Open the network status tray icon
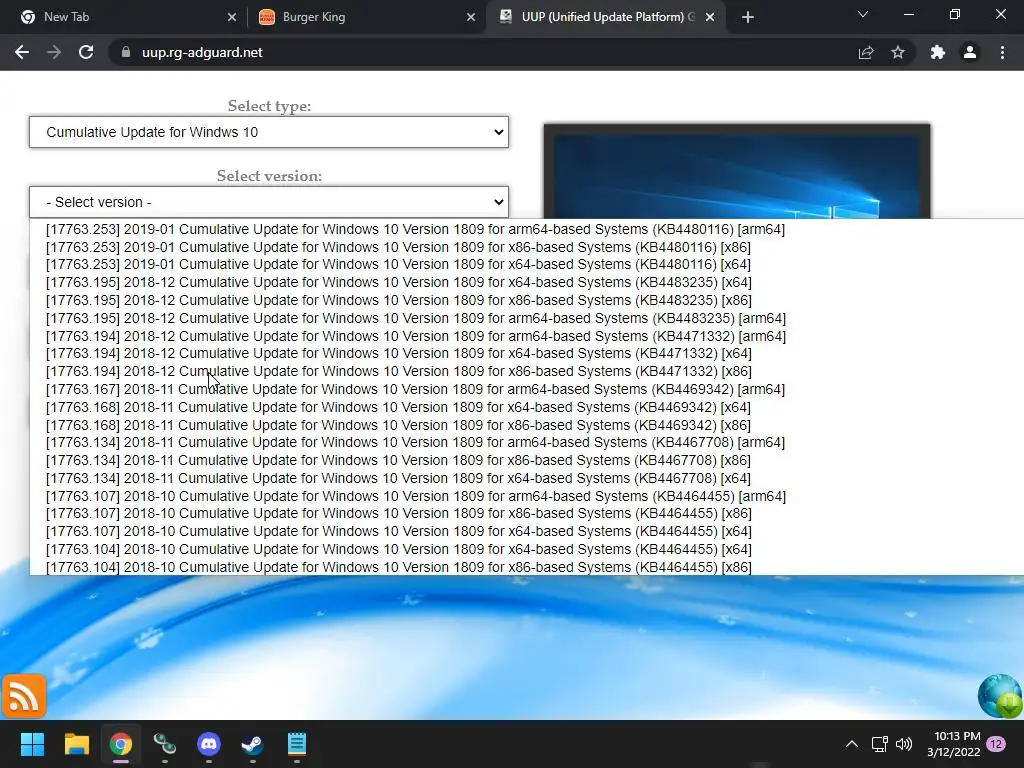Image resolution: width=1024 pixels, height=768 pixels. click(x=880, y=744)
